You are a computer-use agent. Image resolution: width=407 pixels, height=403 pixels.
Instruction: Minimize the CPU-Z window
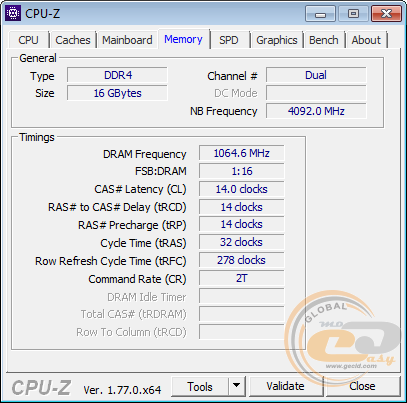pos(320,14)
